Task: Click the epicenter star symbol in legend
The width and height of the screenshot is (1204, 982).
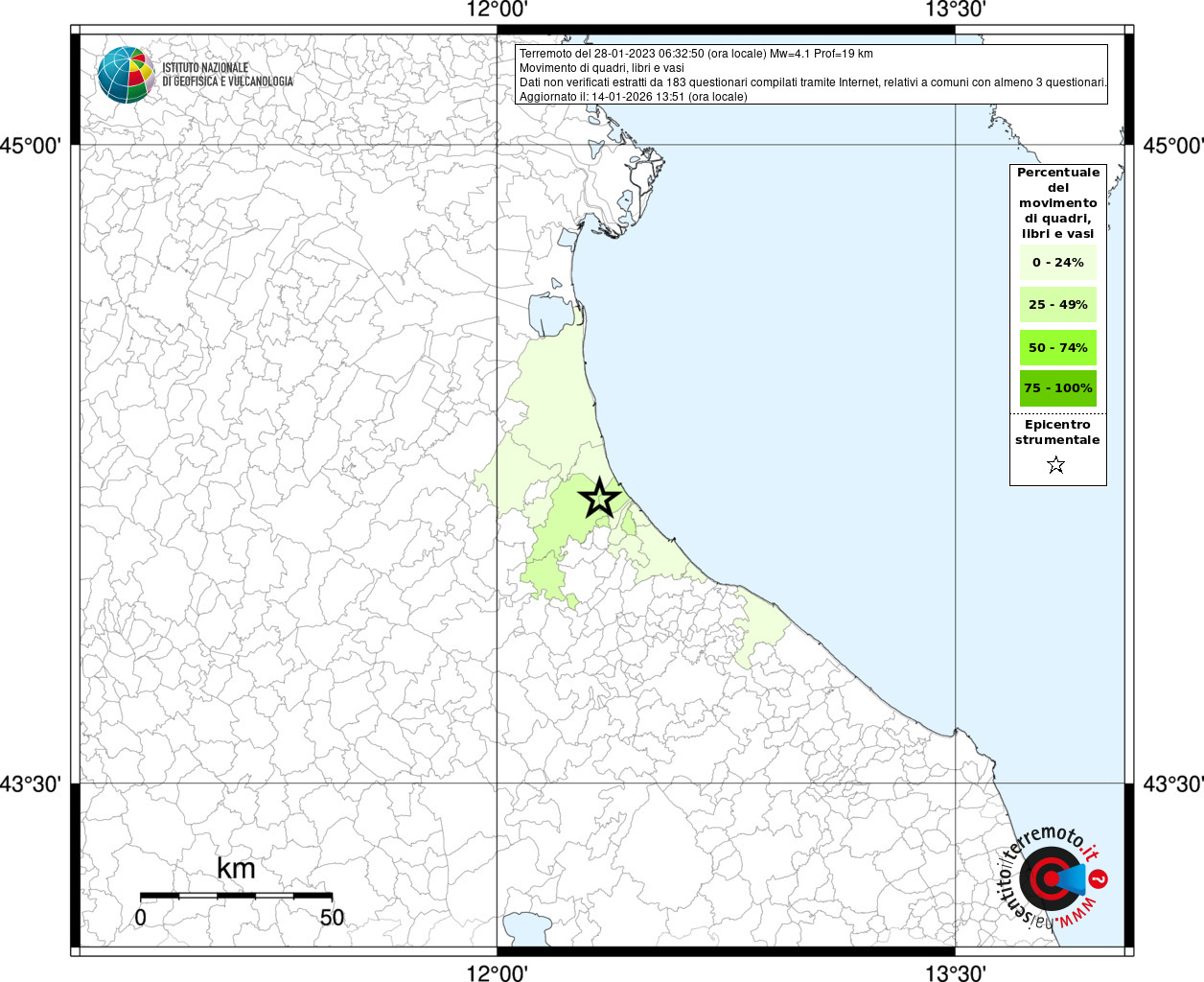Action: 1056,465
